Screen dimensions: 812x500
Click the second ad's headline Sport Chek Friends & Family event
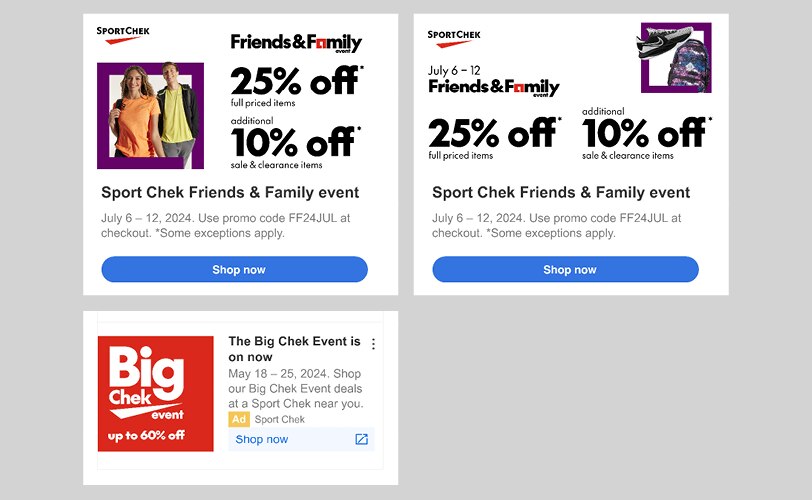click(561, 192)
